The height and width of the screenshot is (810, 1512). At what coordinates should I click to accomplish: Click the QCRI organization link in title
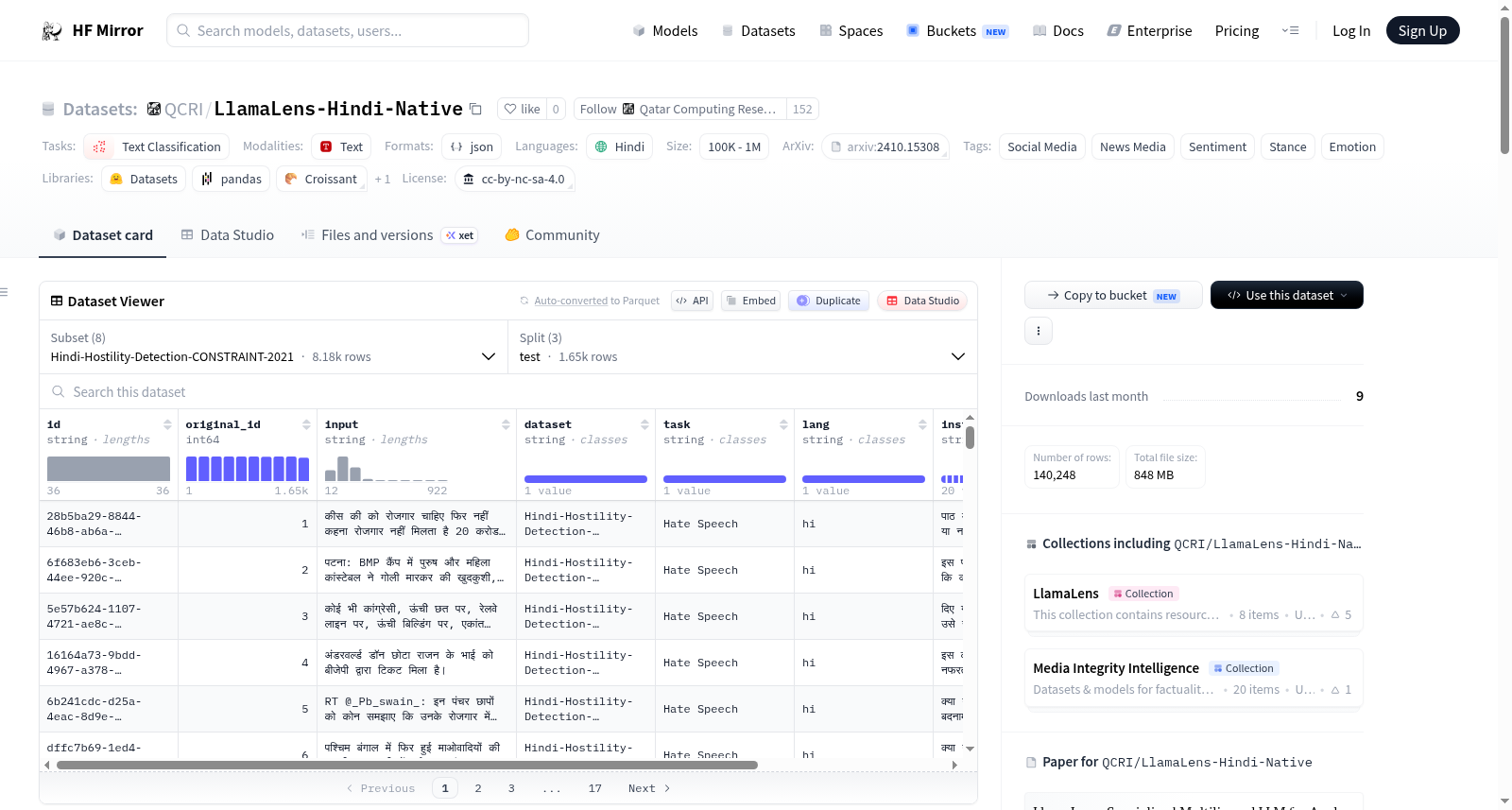coord(183,110)
